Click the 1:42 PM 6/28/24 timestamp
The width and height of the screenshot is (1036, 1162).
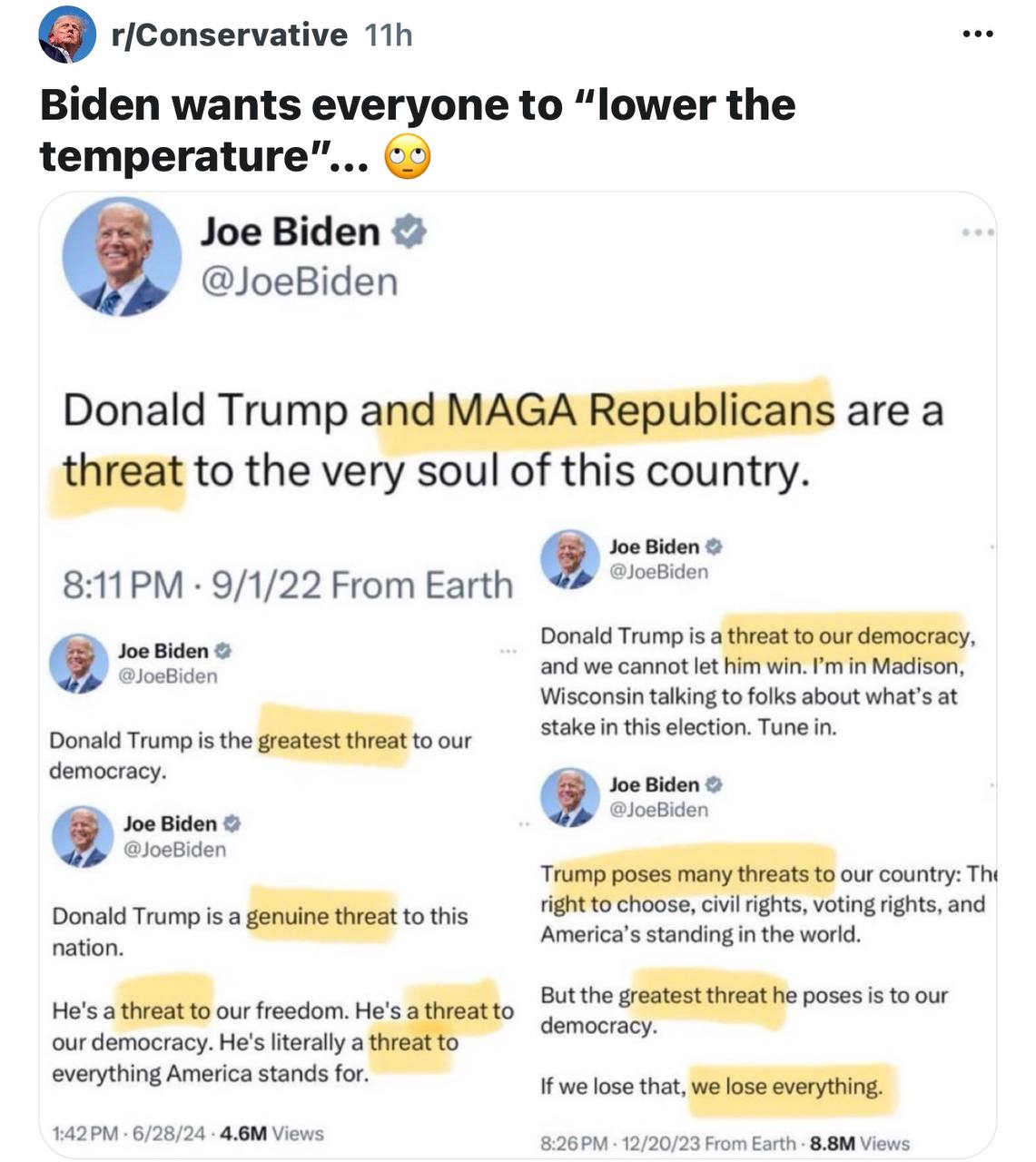(129, 1133)
